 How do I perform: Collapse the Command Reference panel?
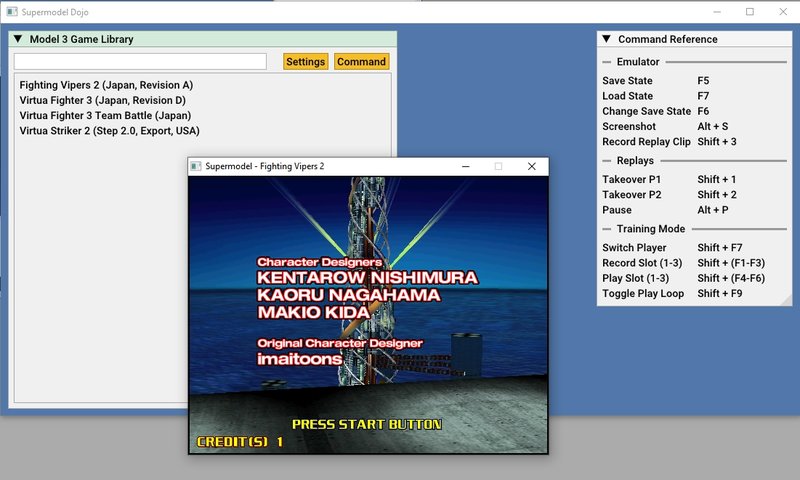click(x=606, y=39)
